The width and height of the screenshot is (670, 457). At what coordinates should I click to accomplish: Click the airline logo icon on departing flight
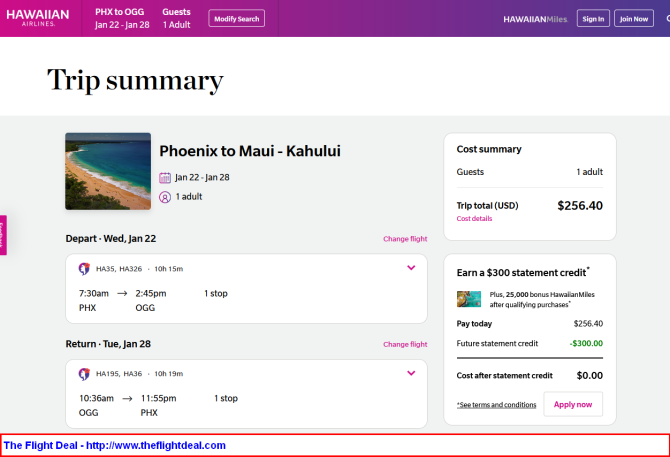coord(84,269)
